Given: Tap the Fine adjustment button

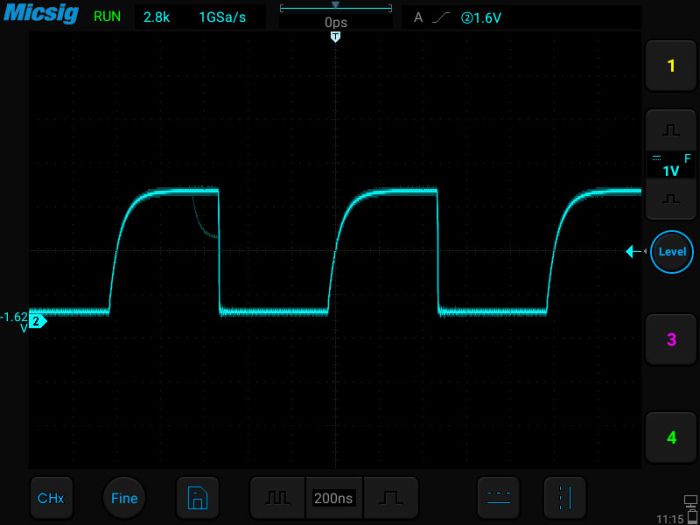Looking at the screenshot, I should [x=124, y=498].
